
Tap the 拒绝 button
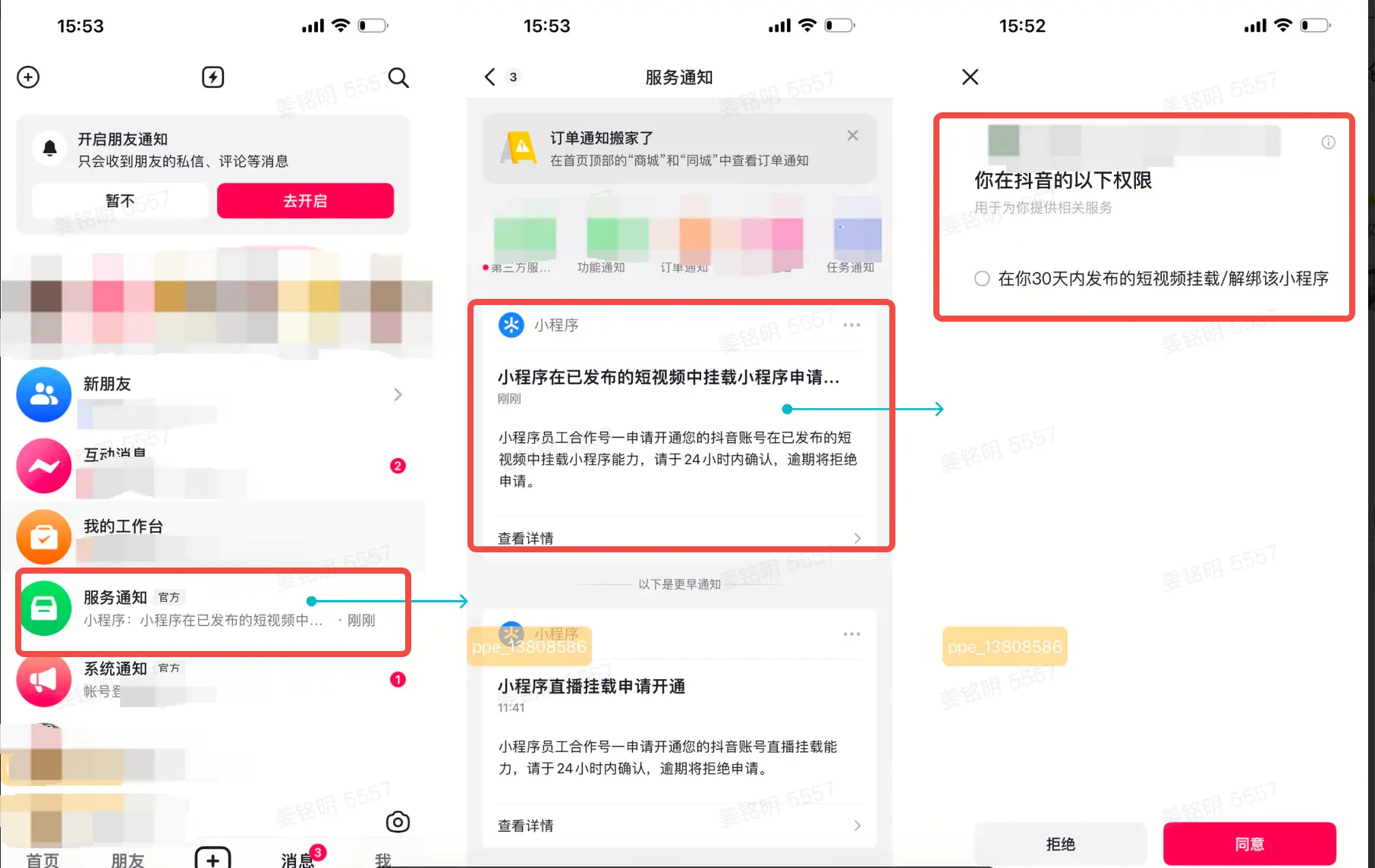1060,844
